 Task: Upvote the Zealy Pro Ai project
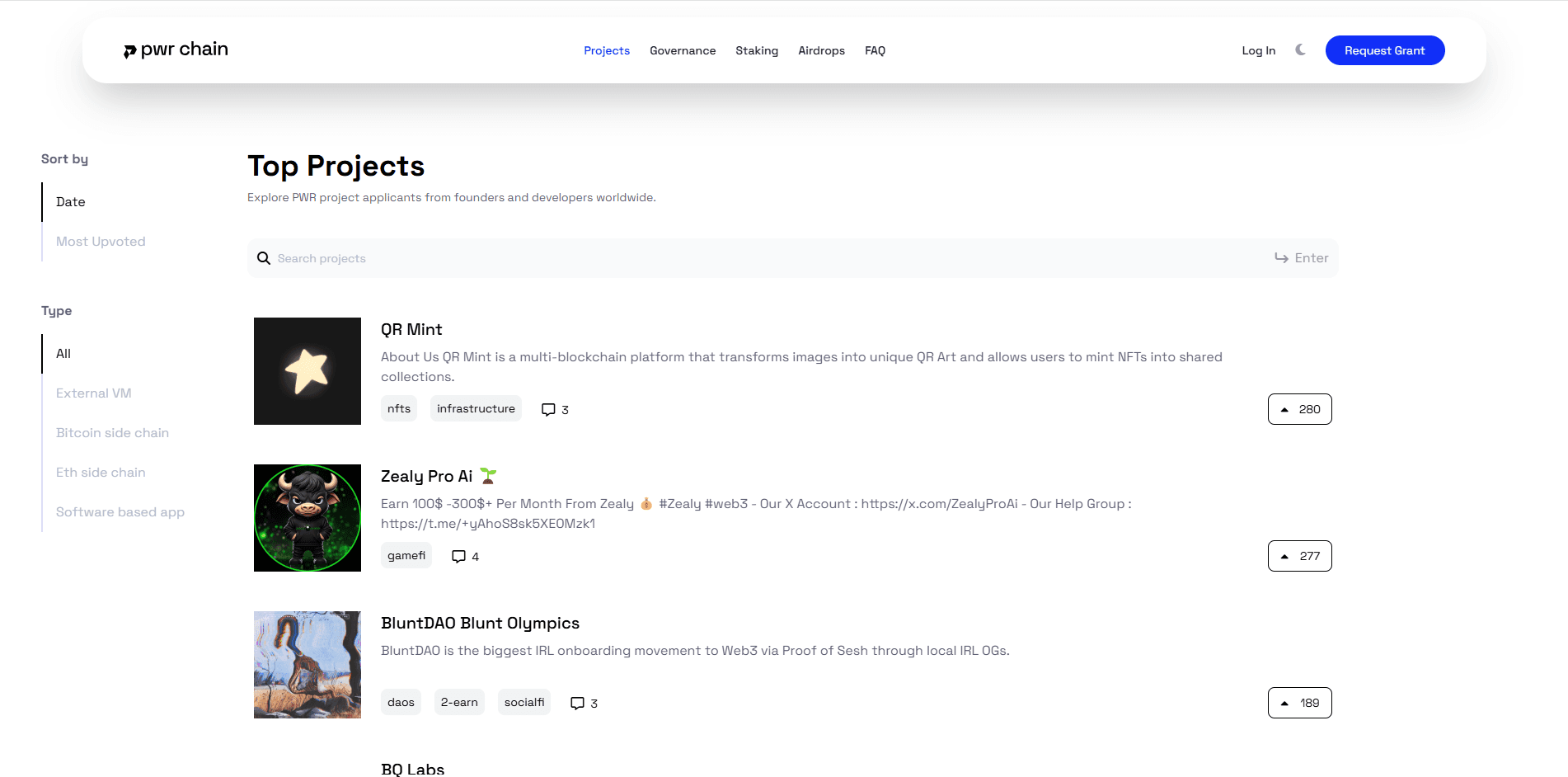(x=1299, y=555)
